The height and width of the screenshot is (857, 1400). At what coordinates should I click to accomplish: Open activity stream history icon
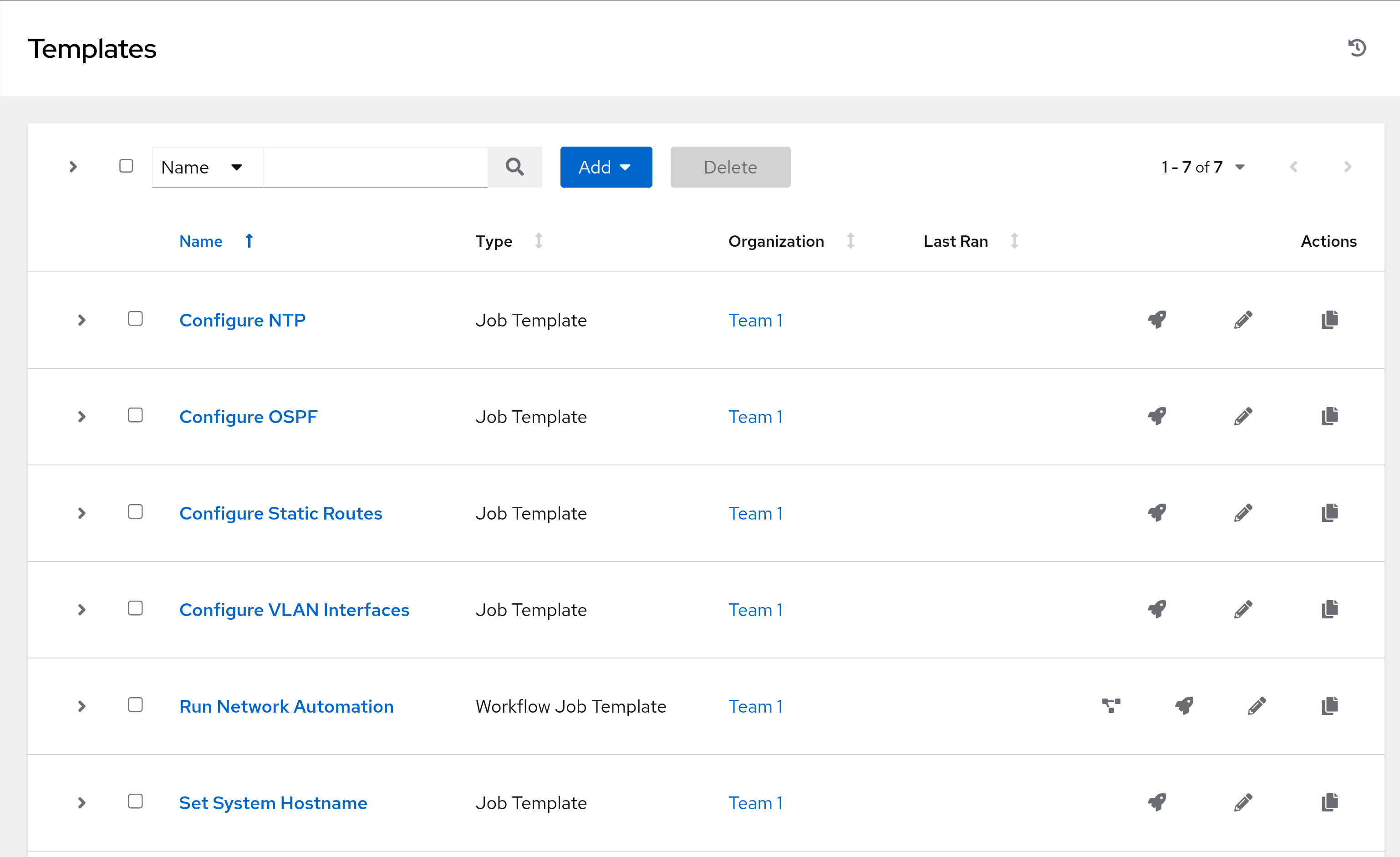(x=1356, y=48)
